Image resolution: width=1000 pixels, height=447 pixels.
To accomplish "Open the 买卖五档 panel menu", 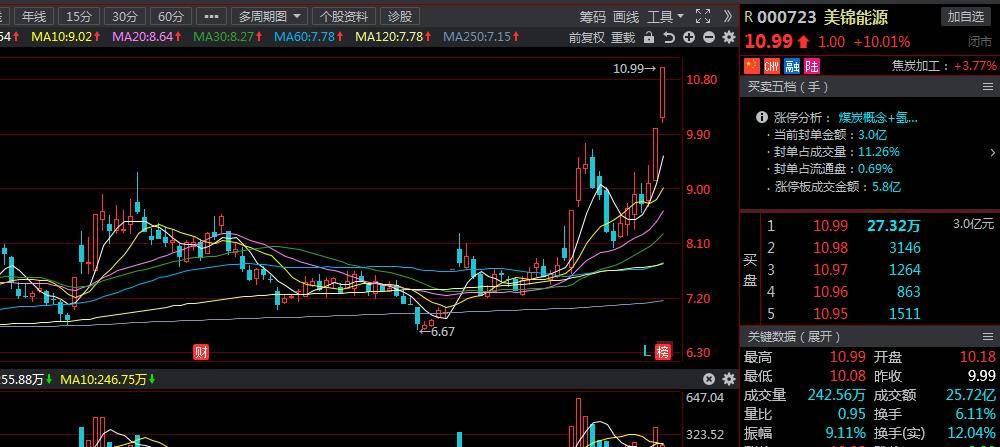I will click(x=988, y=87).
